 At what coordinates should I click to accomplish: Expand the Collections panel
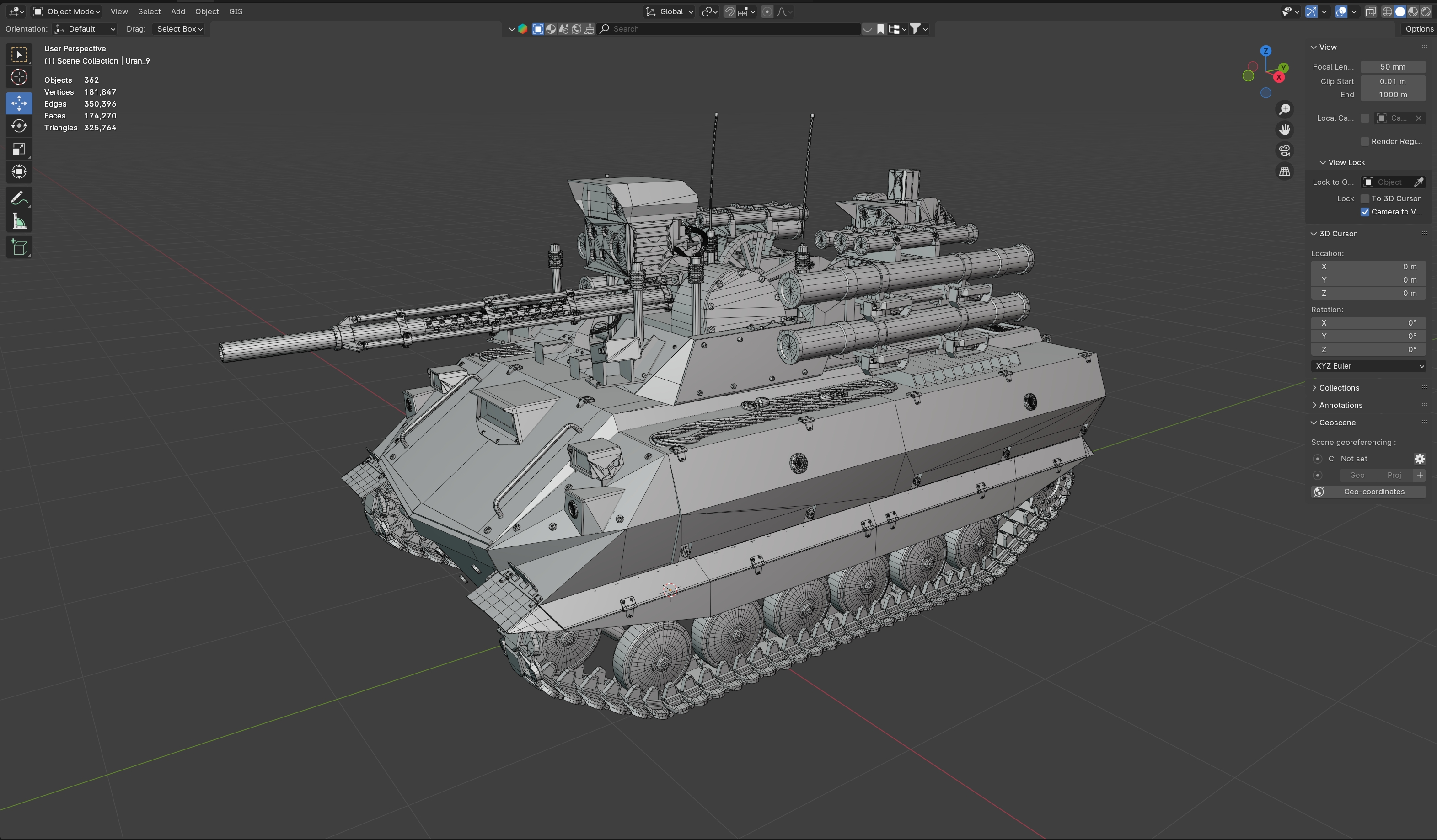coord(1338,388)
